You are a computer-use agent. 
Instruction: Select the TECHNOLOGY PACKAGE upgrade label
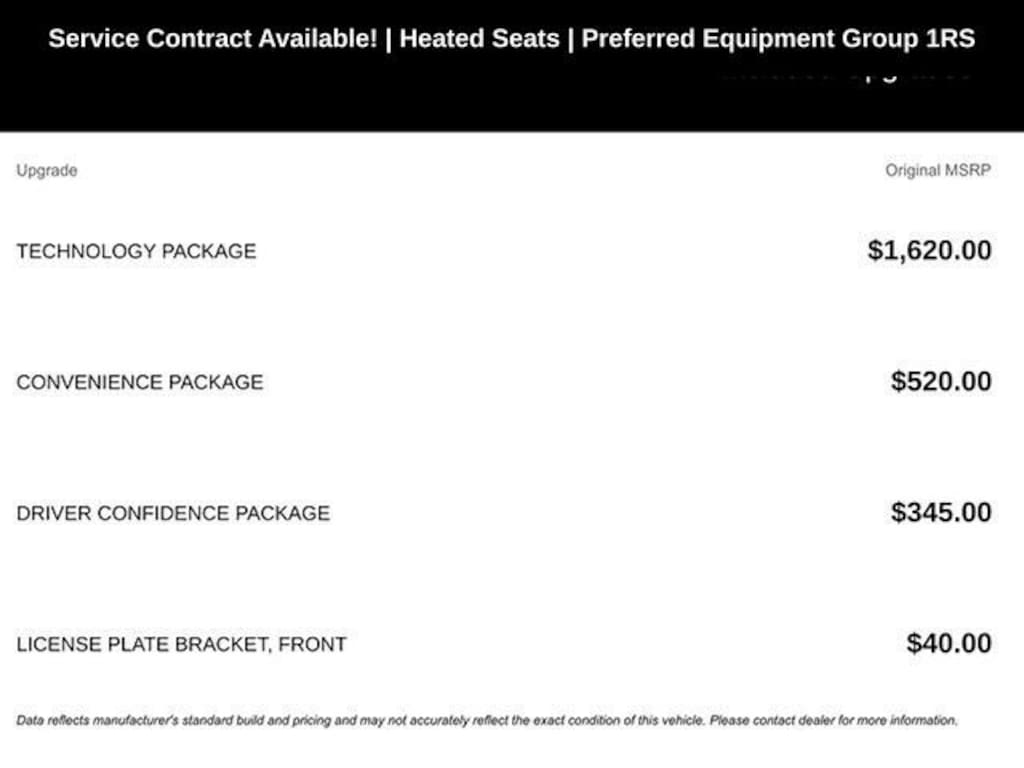click(x=136, y=251)
